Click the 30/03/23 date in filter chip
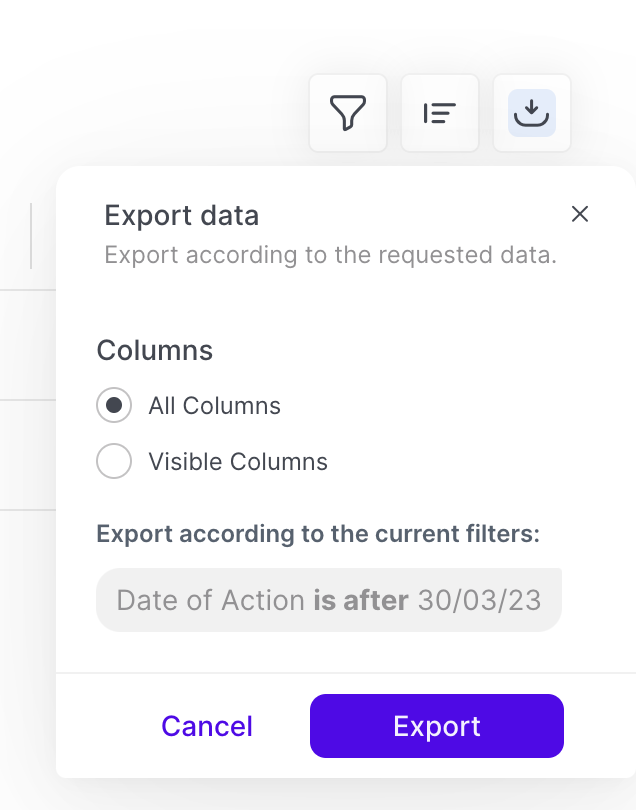 479,600
